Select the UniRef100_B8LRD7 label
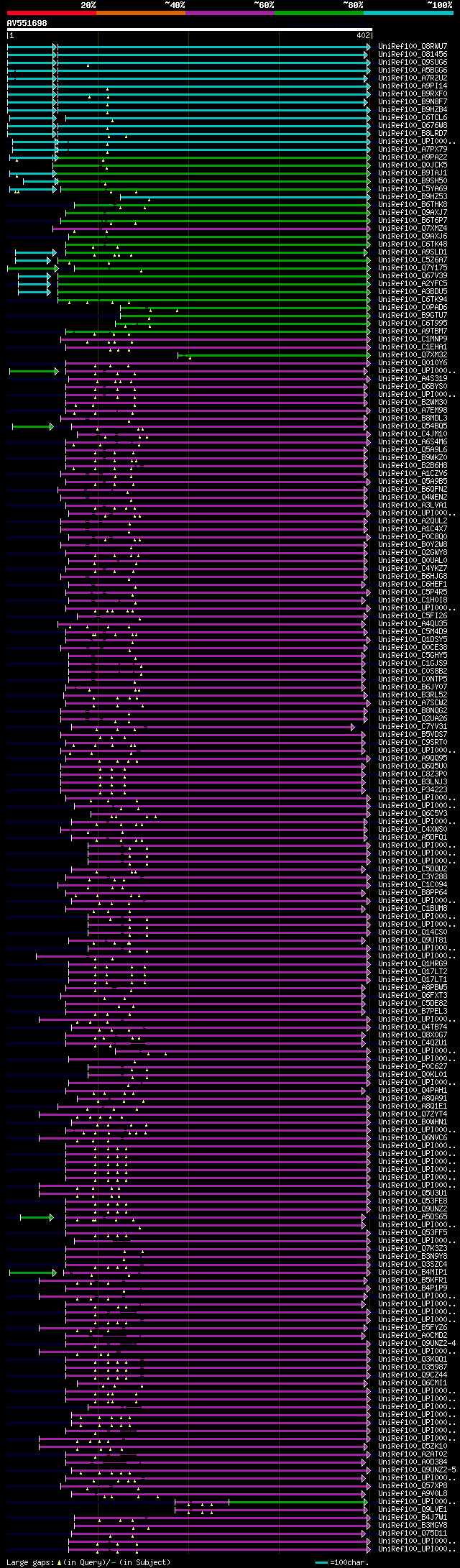The height and width of the screenshot is (1568, 460). pos(413,134)
